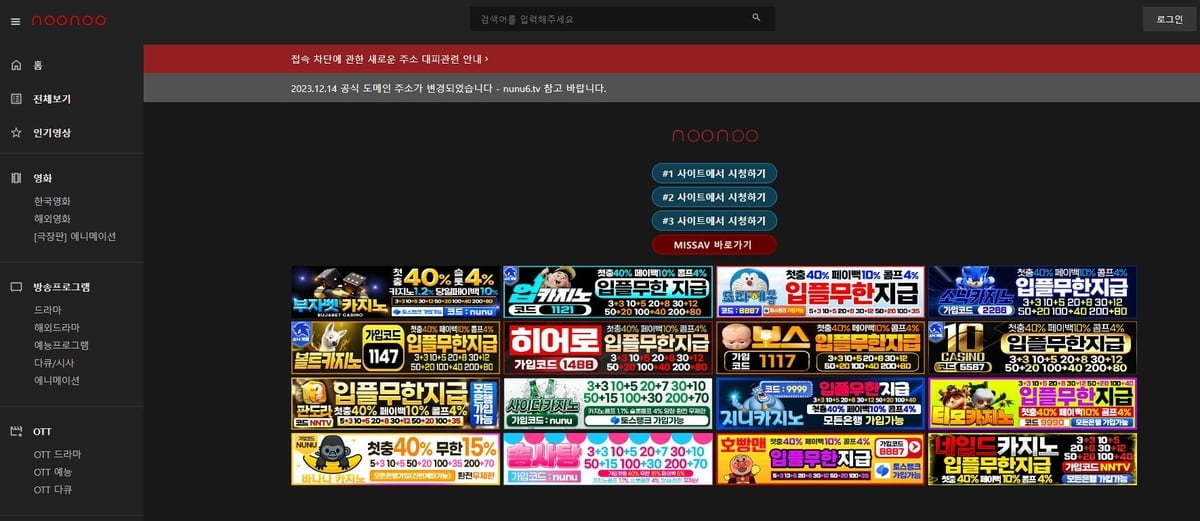Open 드라마 under 방송프로그램
Screen dimensions: 1200x521
[x=47, y=309]
